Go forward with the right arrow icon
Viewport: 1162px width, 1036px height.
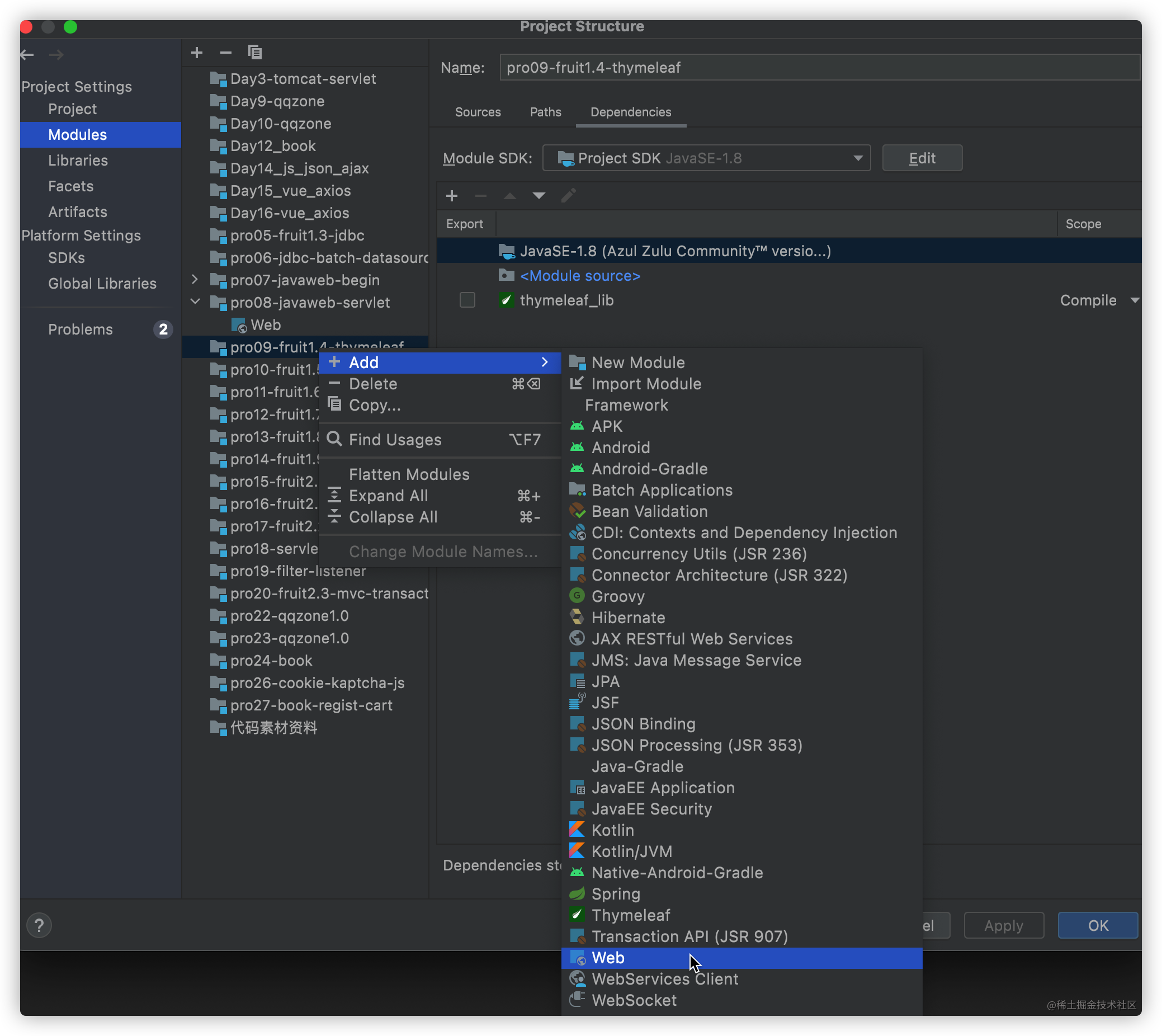click(56, 55)
